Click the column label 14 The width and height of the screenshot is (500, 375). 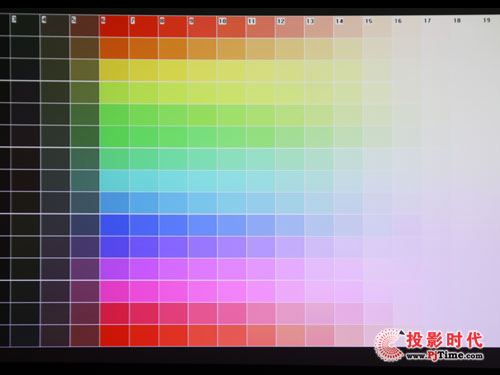tap(339, 21)
